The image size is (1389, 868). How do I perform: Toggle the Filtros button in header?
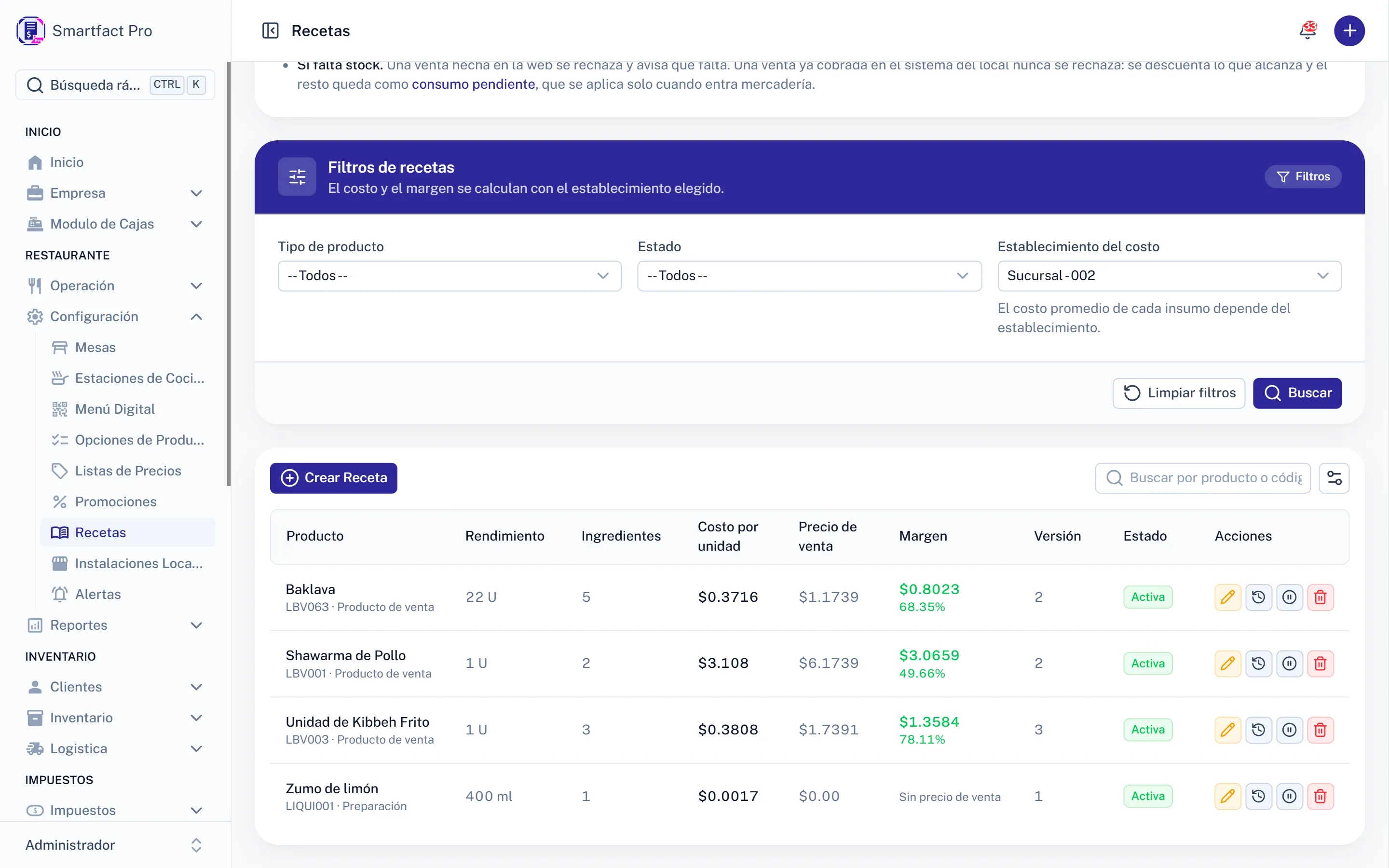[1303, 176]
